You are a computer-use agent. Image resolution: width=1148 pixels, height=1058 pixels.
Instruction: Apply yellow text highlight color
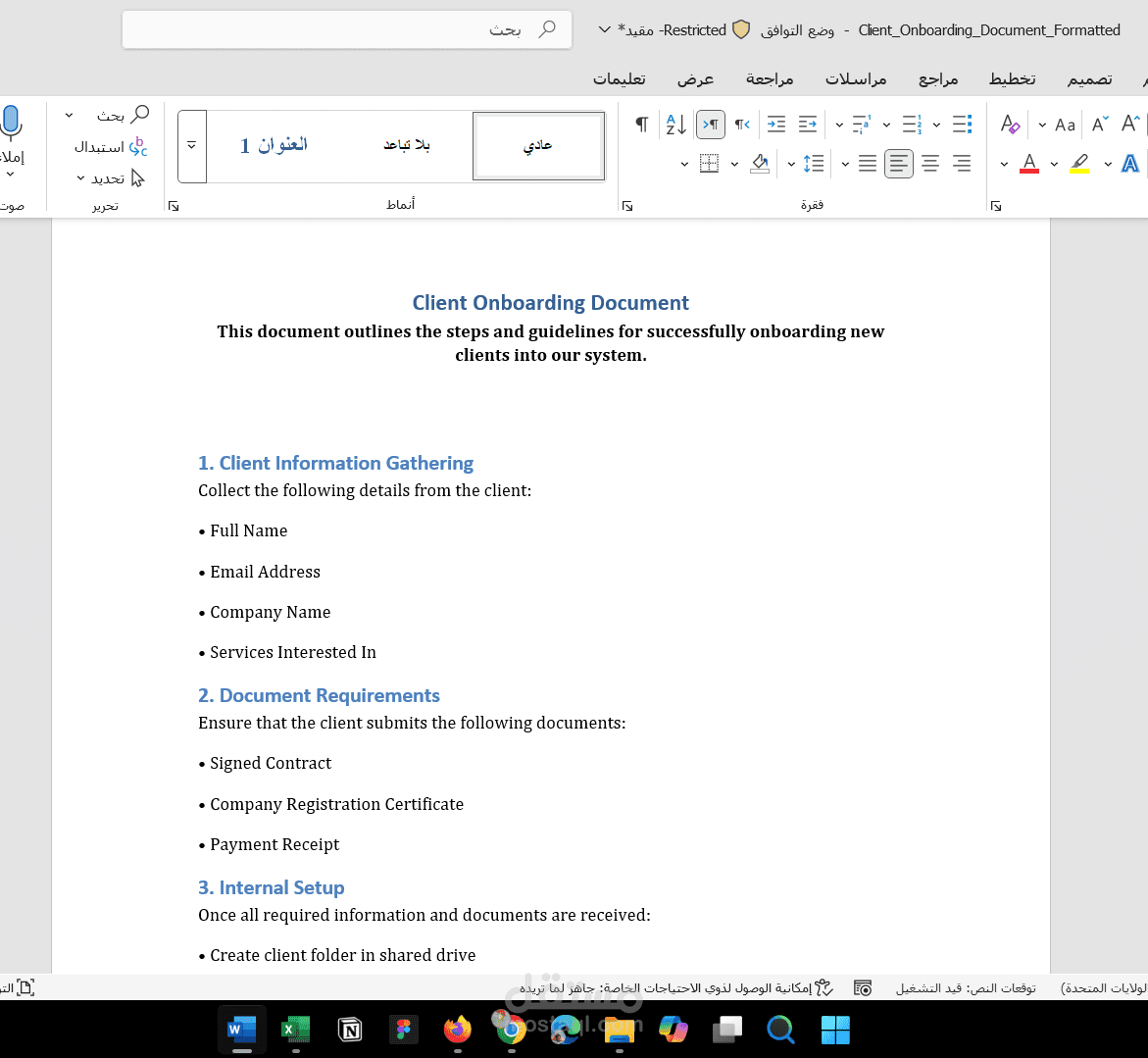(x=1079, y=164)
